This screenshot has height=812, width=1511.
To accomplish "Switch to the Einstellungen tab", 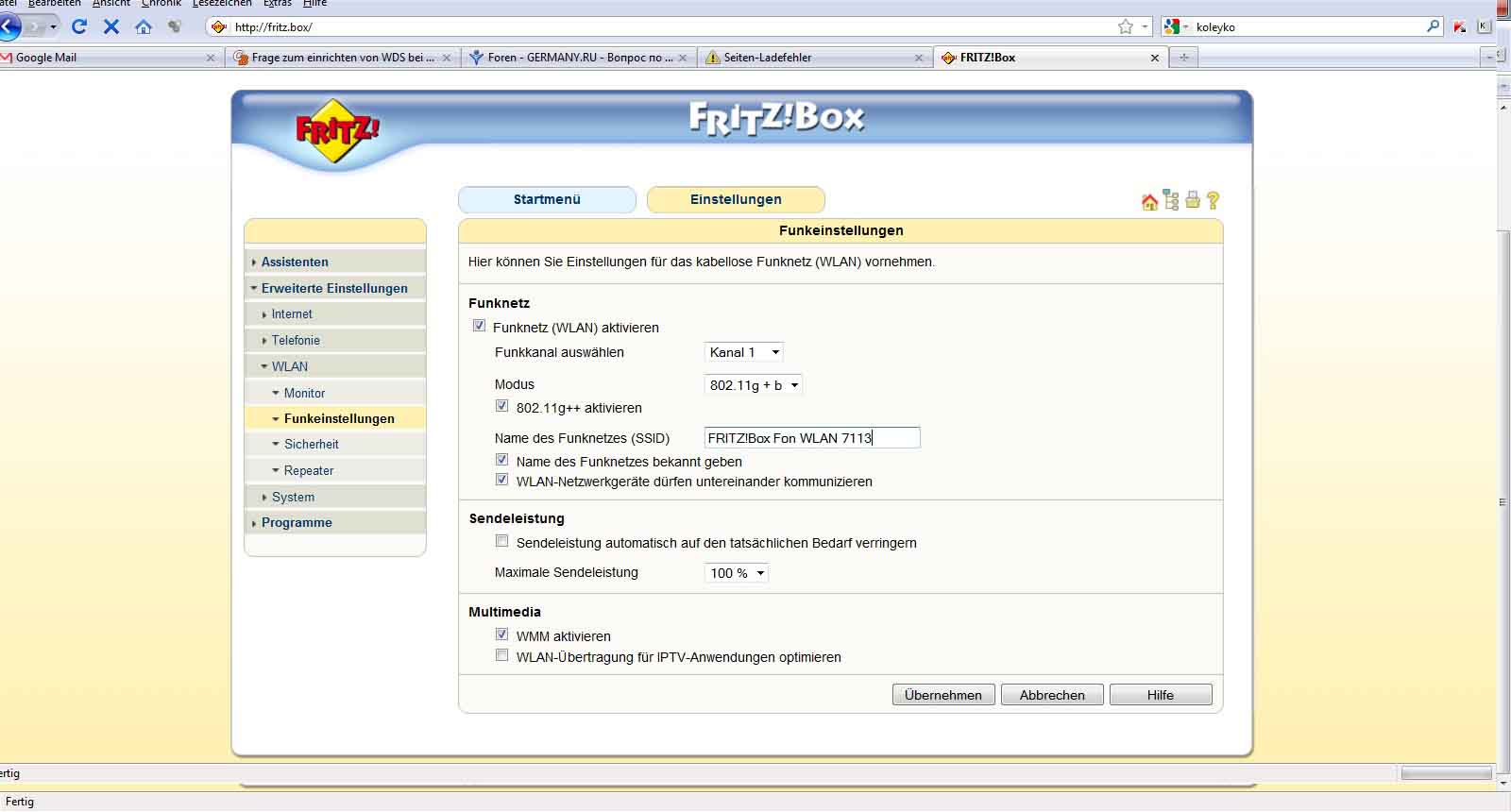I will tap(736, 199).
